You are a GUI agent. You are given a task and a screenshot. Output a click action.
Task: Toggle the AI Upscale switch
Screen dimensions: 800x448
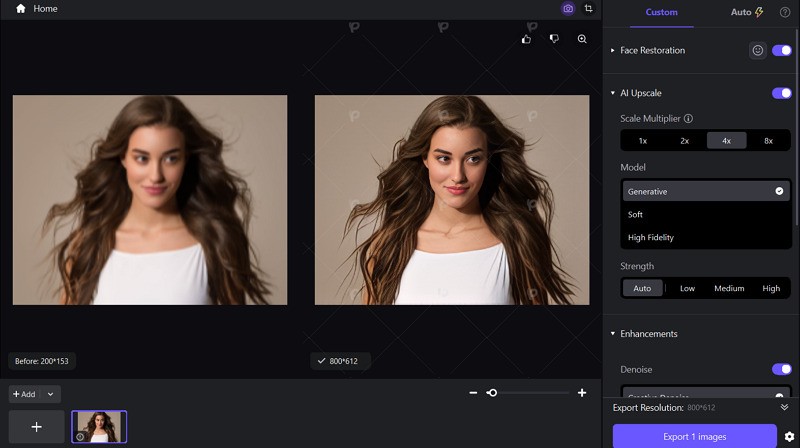pos(781,93)
